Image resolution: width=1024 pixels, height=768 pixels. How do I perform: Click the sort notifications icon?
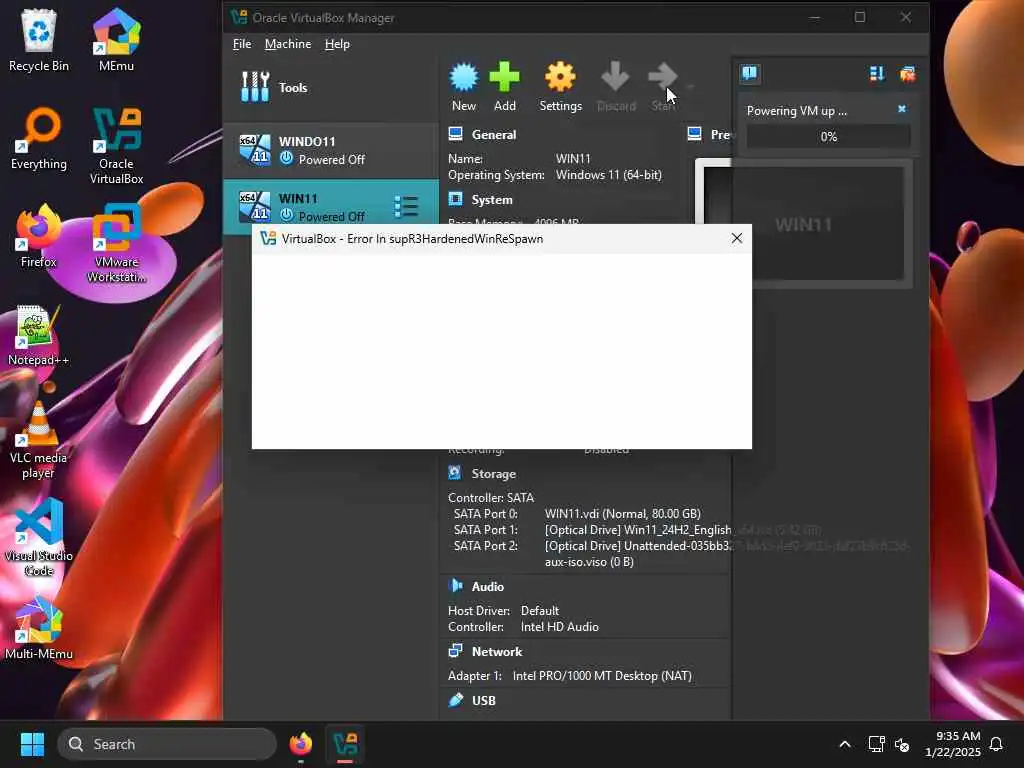pos(877,74)
